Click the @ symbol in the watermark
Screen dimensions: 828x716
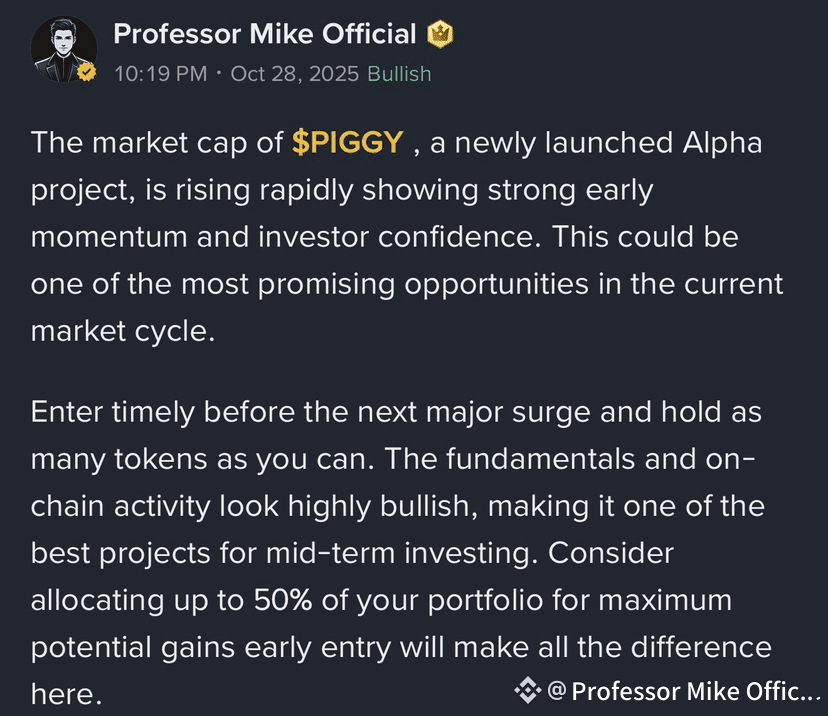557,690
